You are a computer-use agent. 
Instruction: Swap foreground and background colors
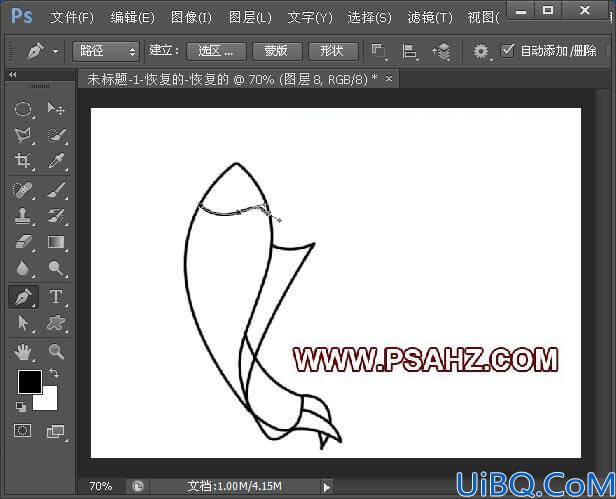tap(54, 373)
